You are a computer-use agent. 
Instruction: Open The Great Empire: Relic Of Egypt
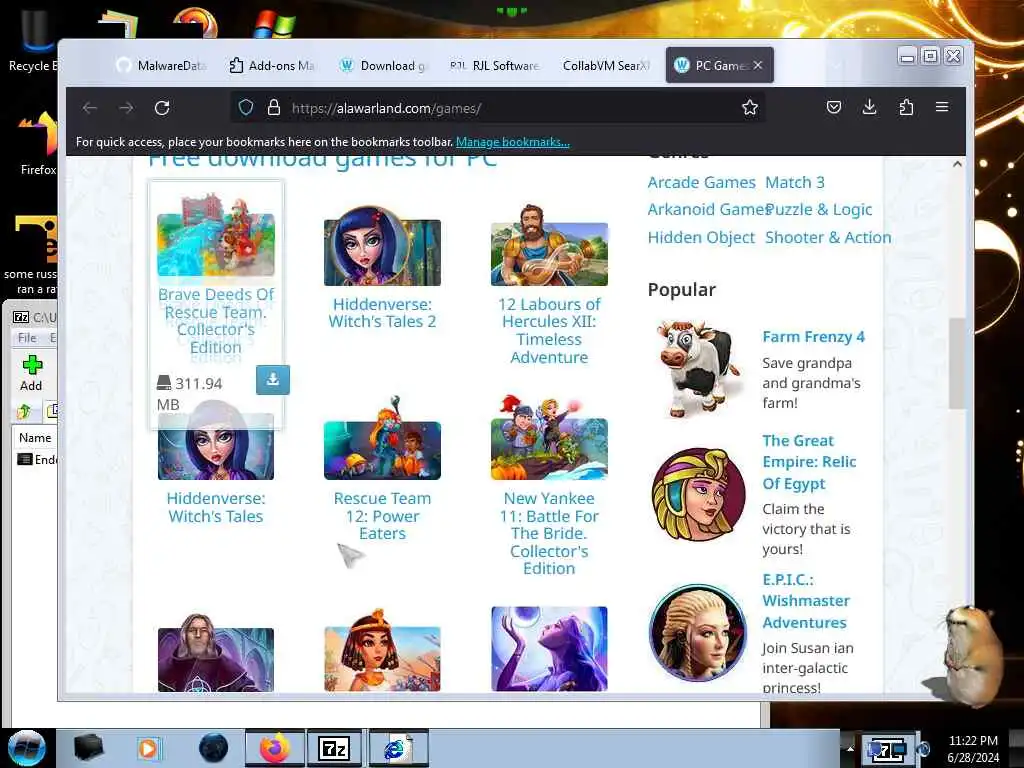(x=809, y=462)
